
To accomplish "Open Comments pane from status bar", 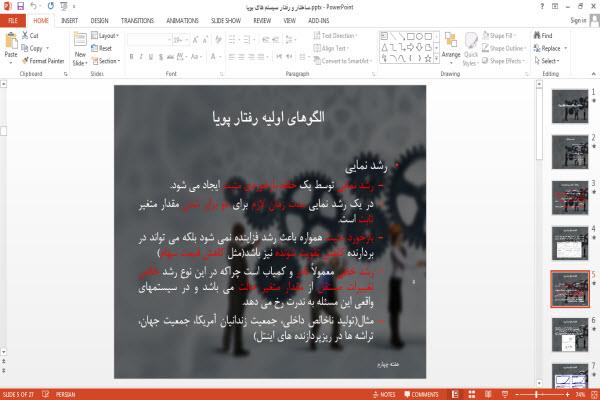I will click(x=421, y=395).
